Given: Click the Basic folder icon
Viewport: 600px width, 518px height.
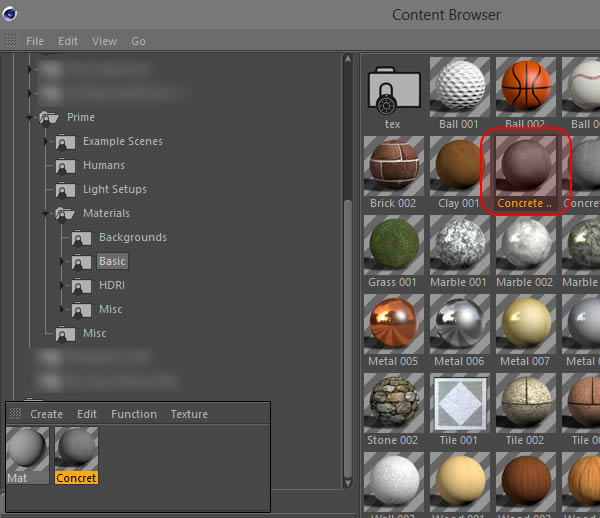Looking at the screenshot, I should pyautogui.click(x=81, y=262).
